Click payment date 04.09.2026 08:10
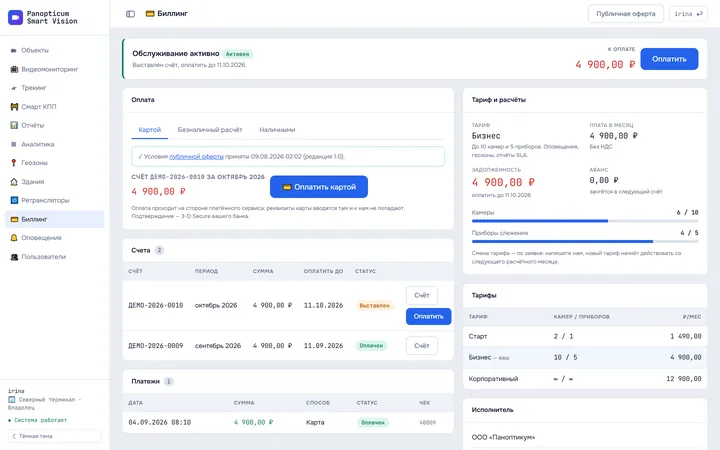Screen dimensions: 720x450 point(160,422)
